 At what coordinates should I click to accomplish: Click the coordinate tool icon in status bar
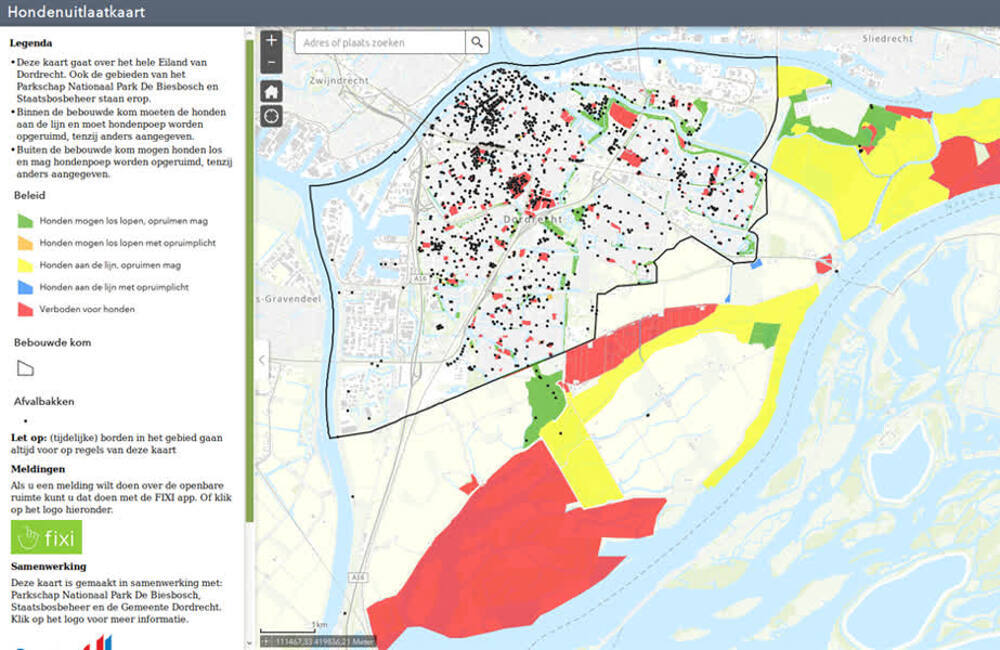point(266,640)
